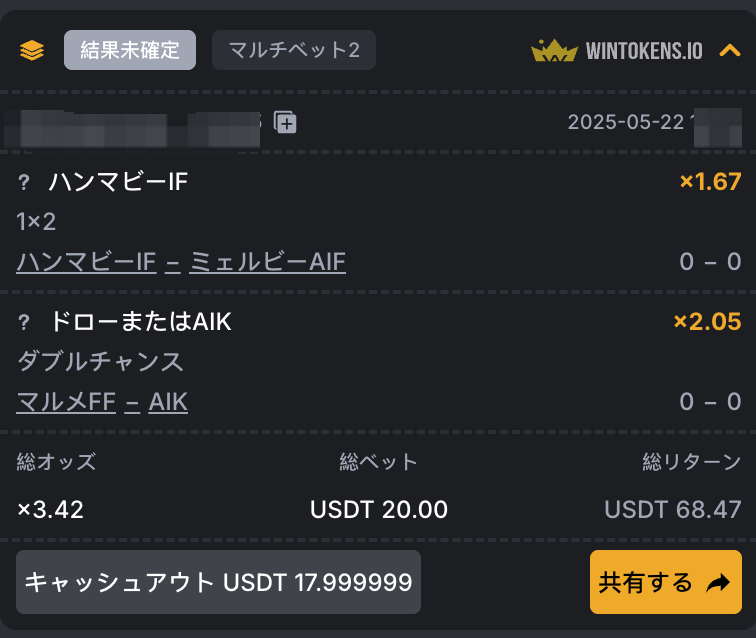Image resolution: width=756 pixels, height=638 pixels.
Task: Click the stacked layers multibet icon
Action: 32,50
